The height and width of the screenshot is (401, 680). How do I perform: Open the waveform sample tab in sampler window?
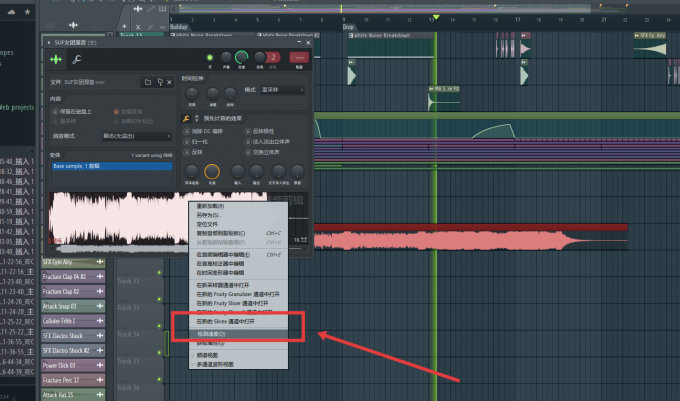[x=56, y=59]
